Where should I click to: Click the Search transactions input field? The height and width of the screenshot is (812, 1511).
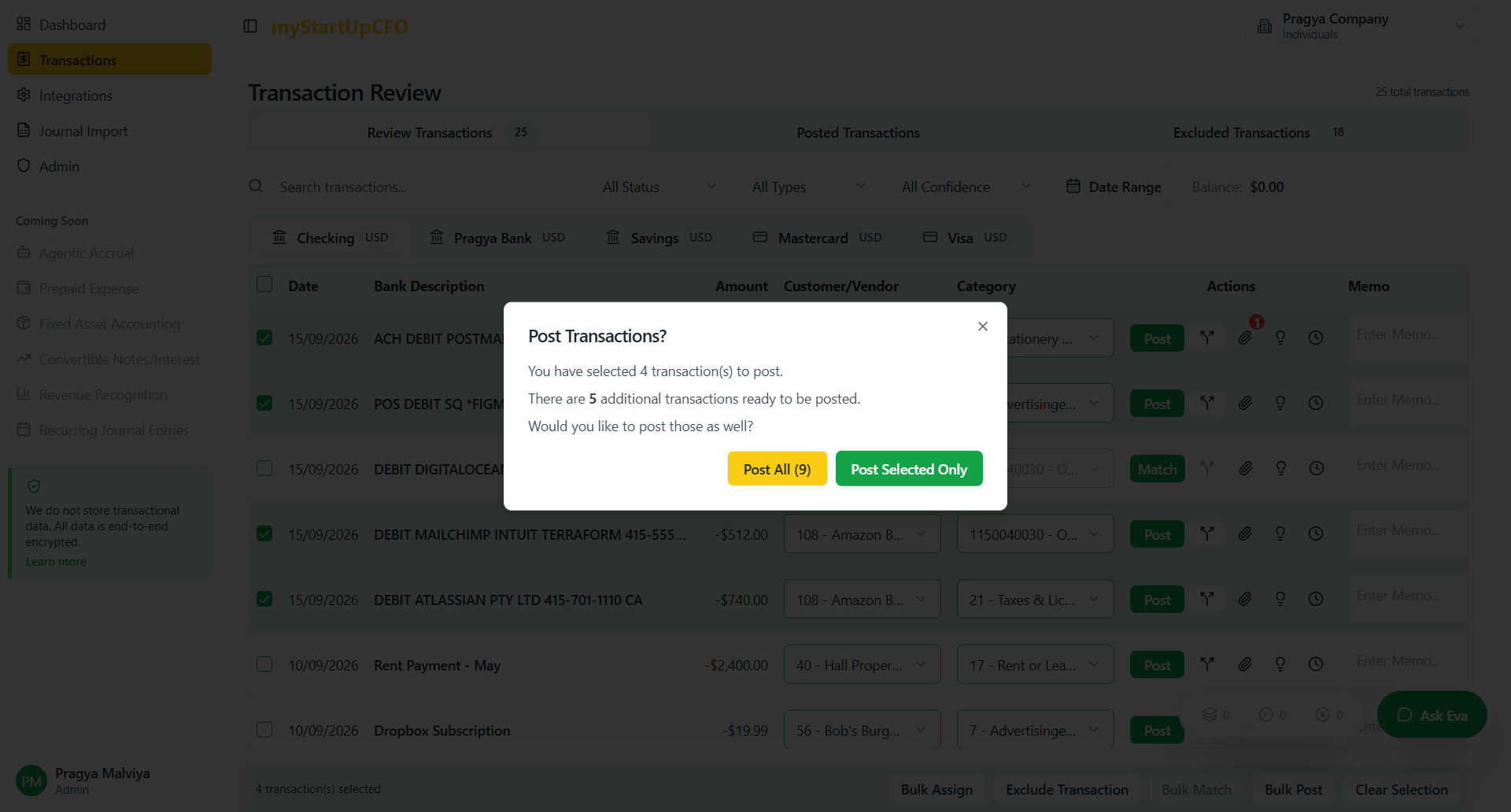click(425, 186)
